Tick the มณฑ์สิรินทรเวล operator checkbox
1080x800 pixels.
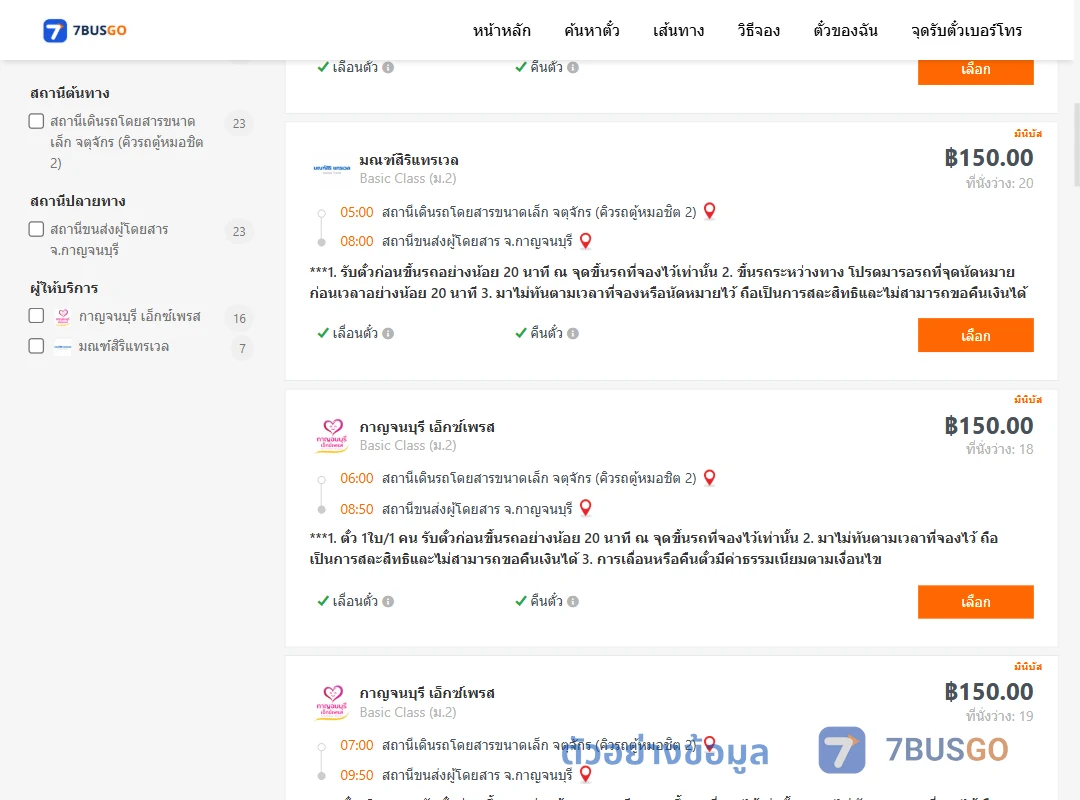coord(37,346)
